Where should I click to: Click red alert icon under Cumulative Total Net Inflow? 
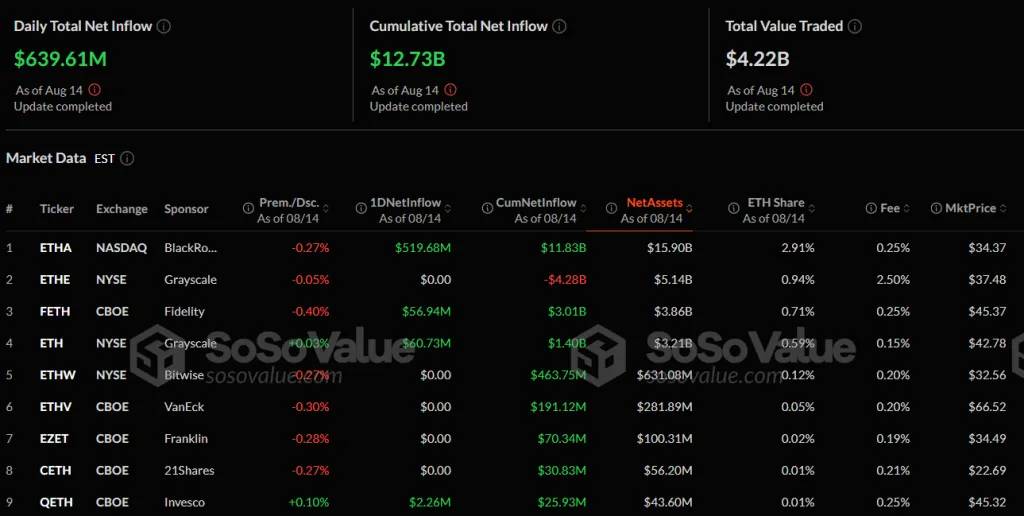tap(451, 89)
